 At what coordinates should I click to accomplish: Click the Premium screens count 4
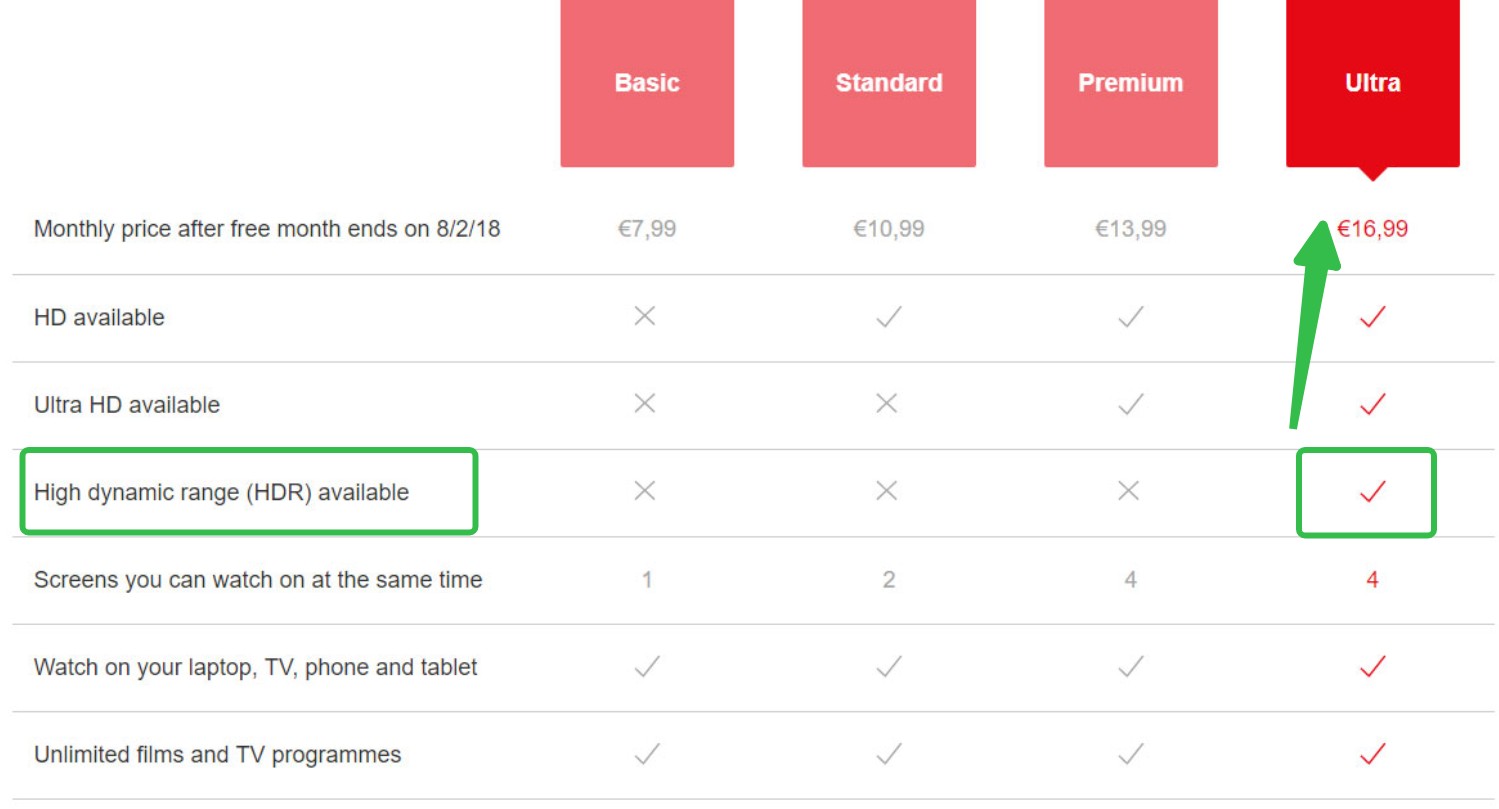coord(1130,580)
